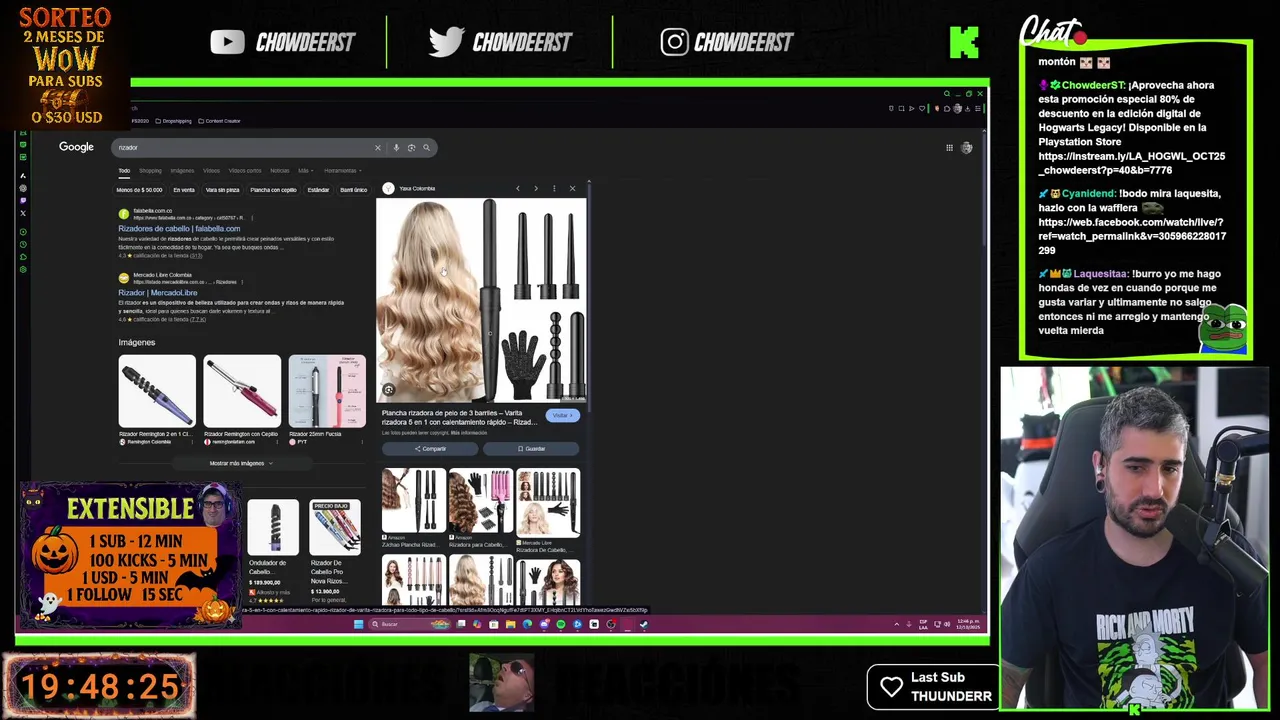Switch to the Videos tab
This screenshot has width=1280, height=720.
[x=211, y=170]
